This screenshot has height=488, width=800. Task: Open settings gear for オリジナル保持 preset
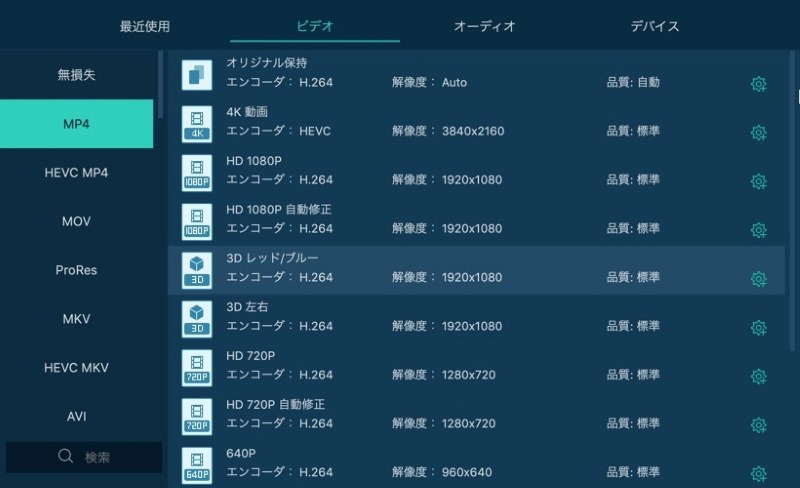pyautogui.click(x=758, y=84)
